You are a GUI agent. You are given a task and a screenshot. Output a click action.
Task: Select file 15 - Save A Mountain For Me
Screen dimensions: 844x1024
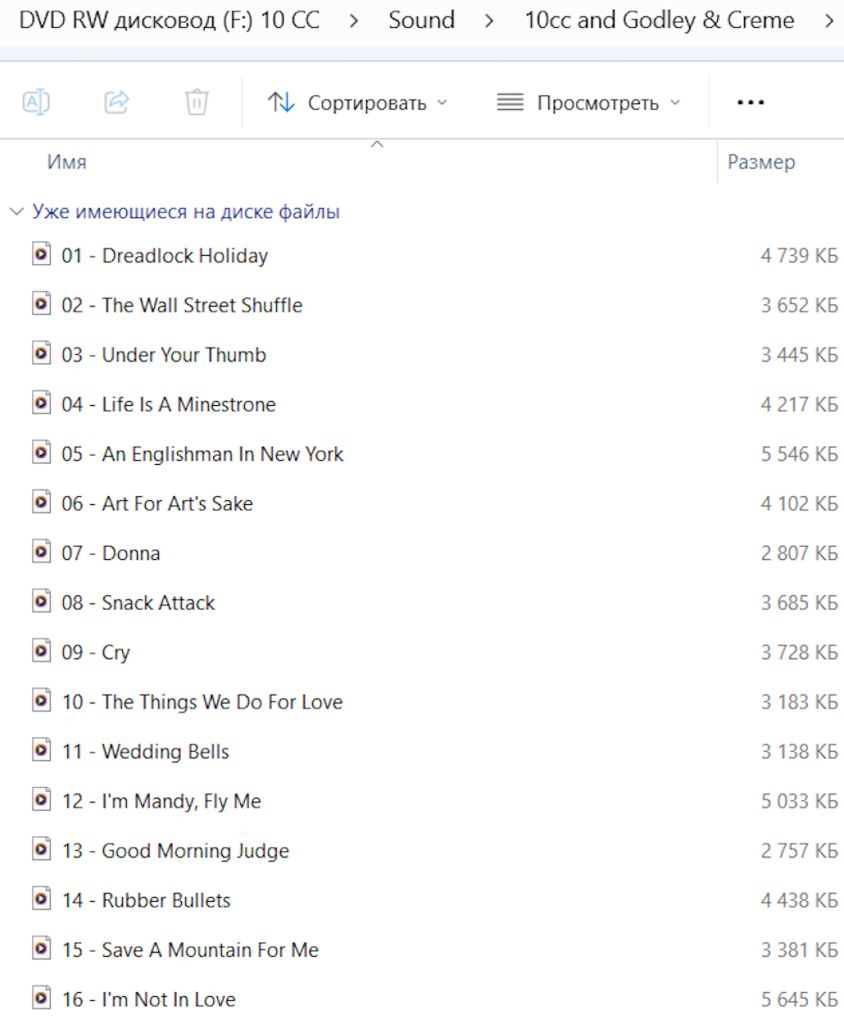pos(190,950)
